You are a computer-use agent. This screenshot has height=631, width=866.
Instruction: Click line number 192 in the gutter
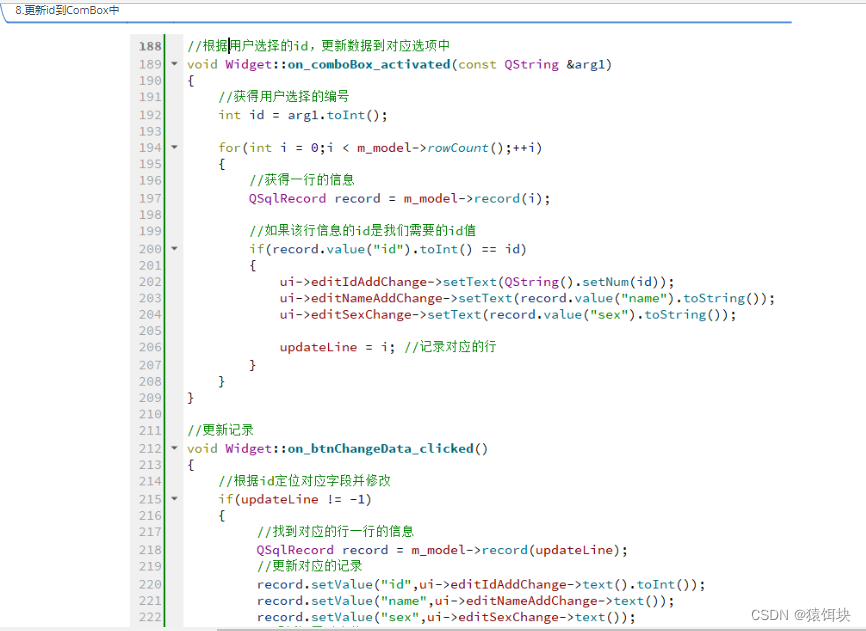150,115
